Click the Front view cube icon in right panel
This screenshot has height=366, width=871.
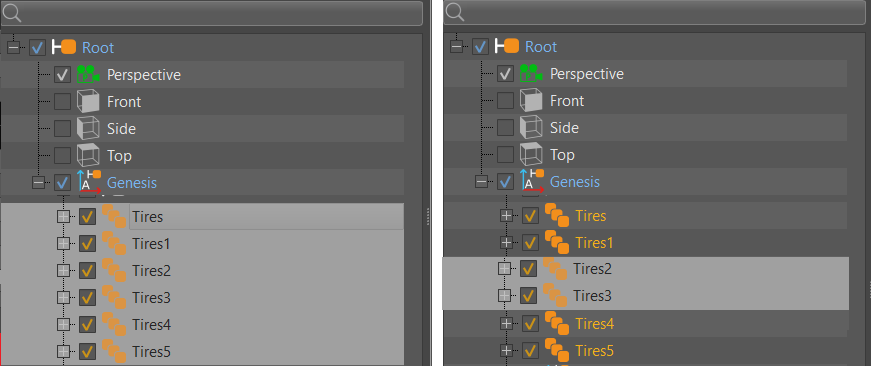point(530,101)
